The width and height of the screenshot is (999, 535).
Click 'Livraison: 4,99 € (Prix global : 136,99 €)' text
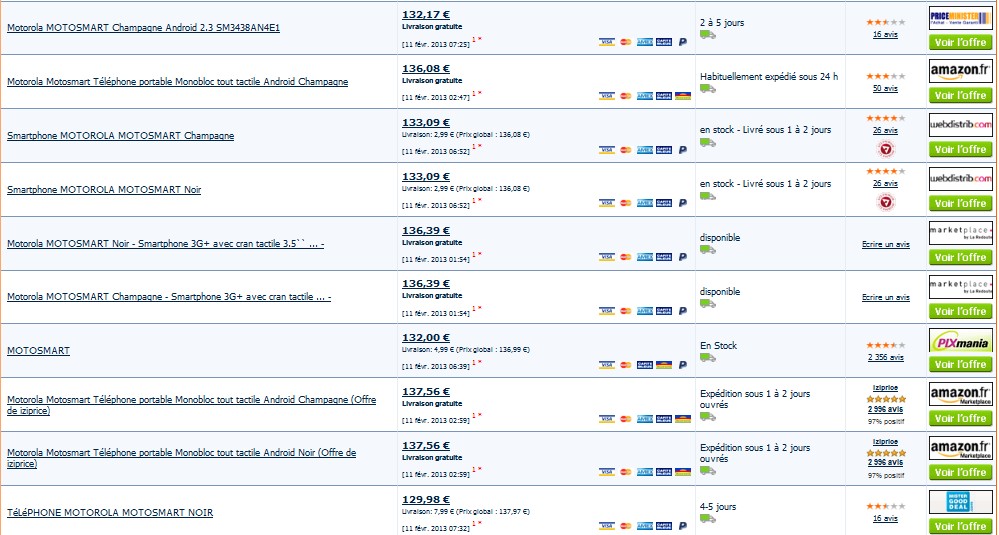click(x=466, y=350)
